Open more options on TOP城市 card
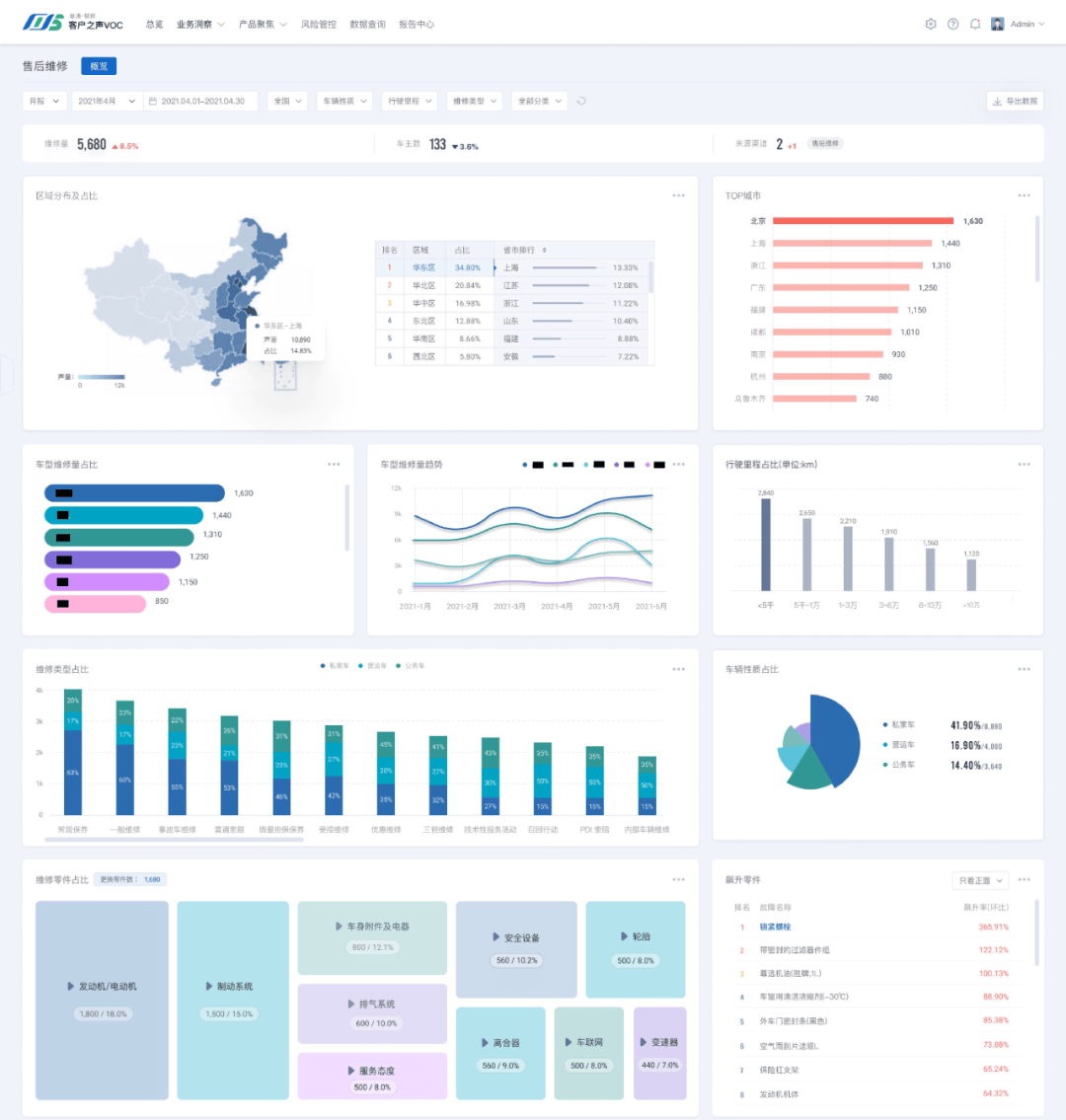 [1024, 195]
